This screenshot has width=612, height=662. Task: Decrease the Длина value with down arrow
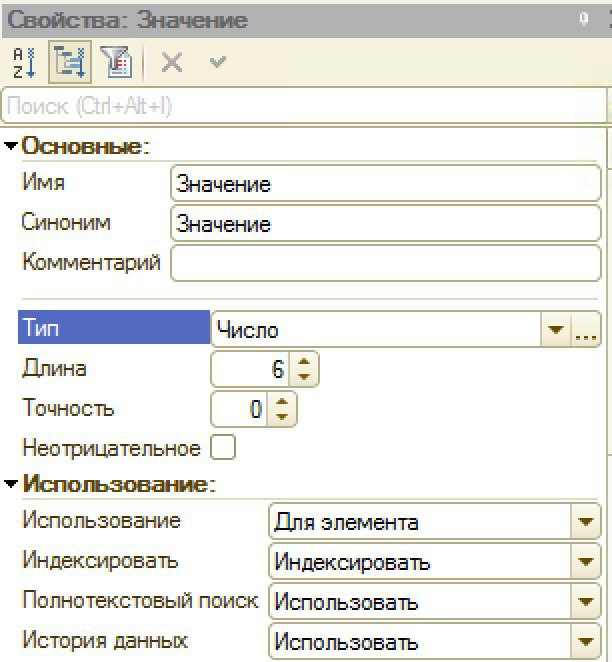coord(304,377)
